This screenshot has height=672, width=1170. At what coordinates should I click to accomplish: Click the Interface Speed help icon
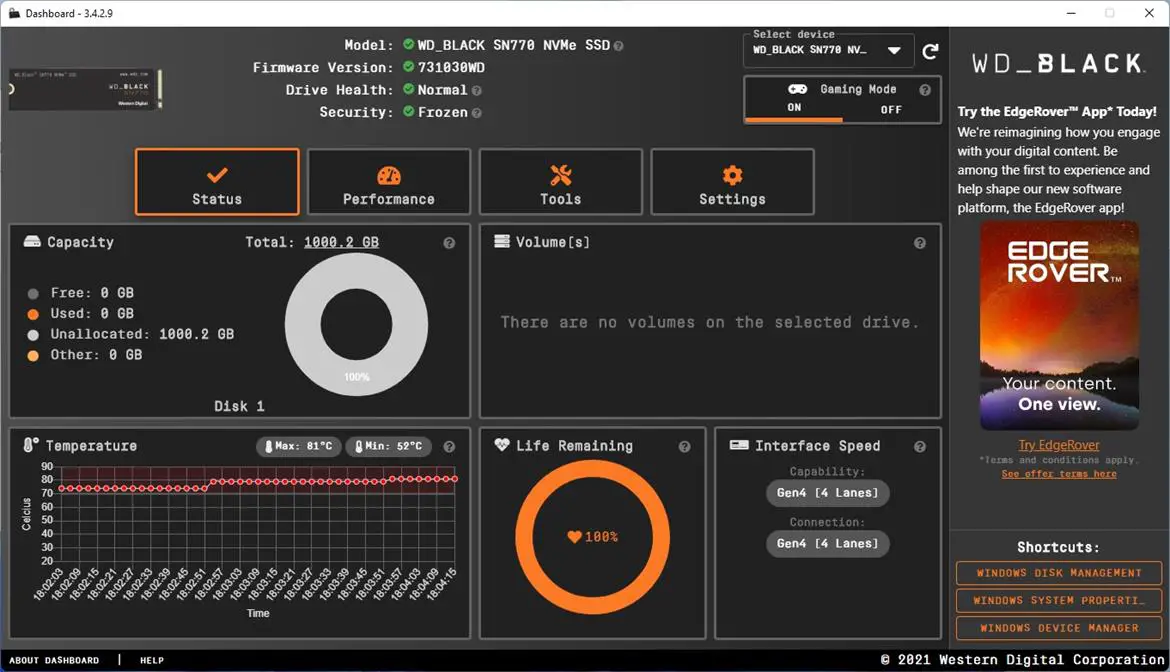(919, 447)
